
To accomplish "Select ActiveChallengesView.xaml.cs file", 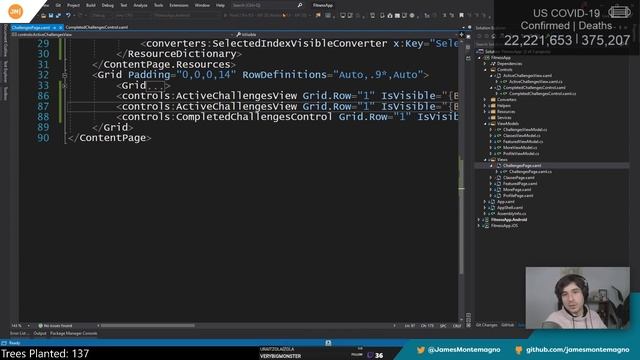I will click(x=536, y=82).
